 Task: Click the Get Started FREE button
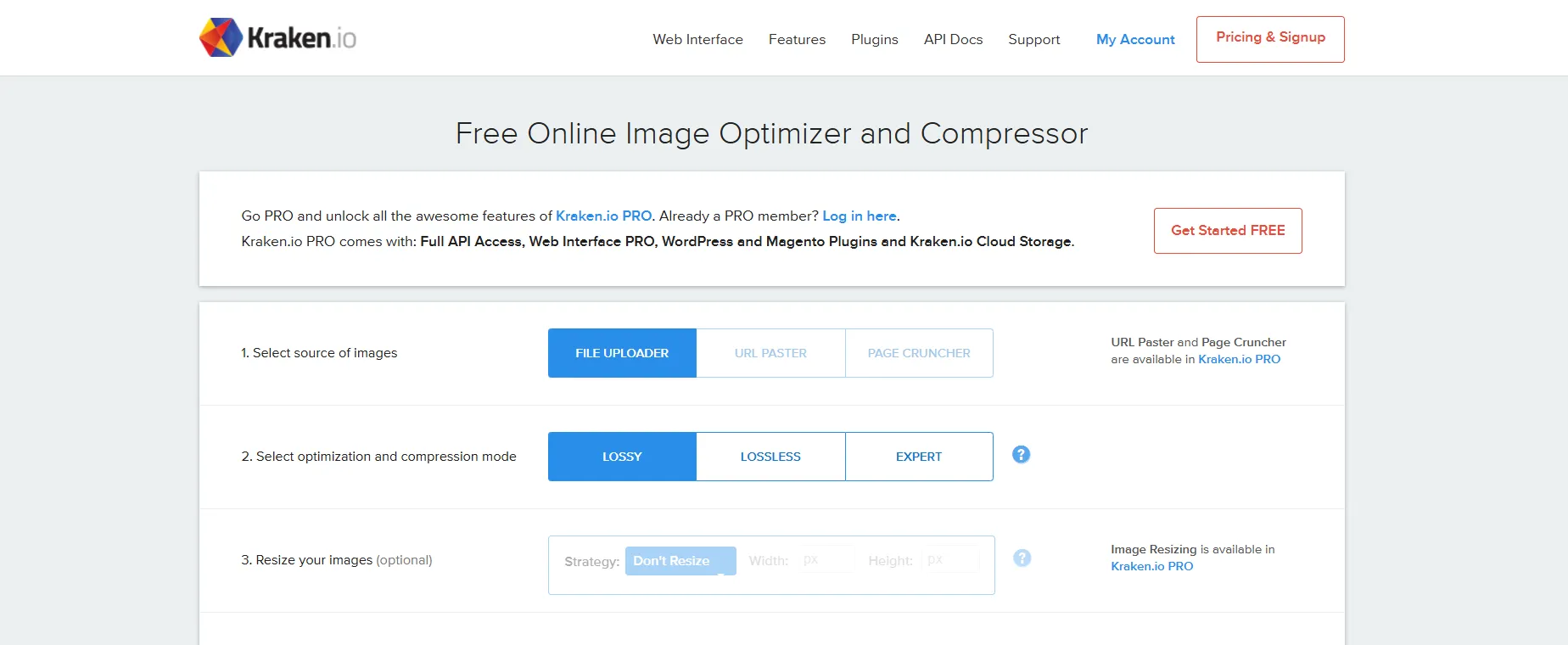[1228, 231]
